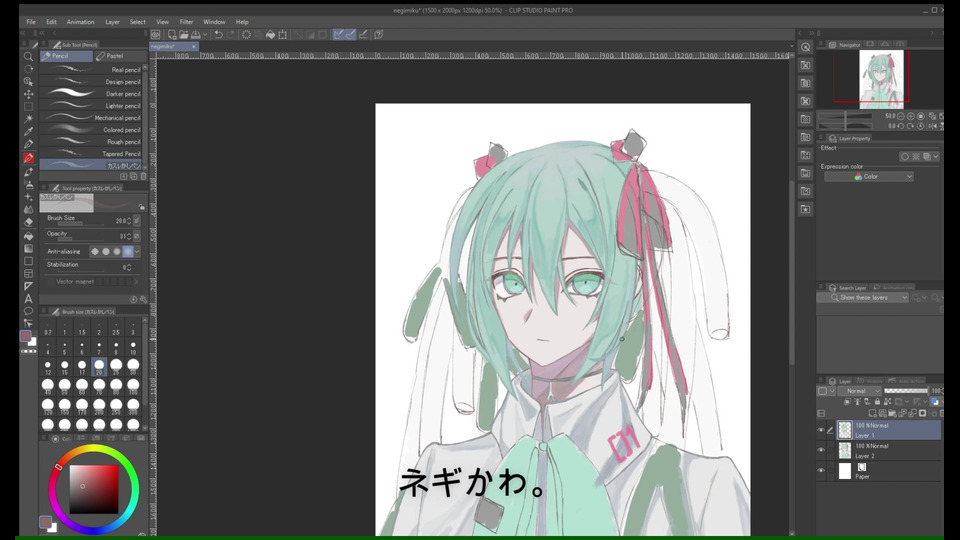This screenshot has height=540, width=960.
Task: Open the File menu
Action: click(x=31, y=22)
